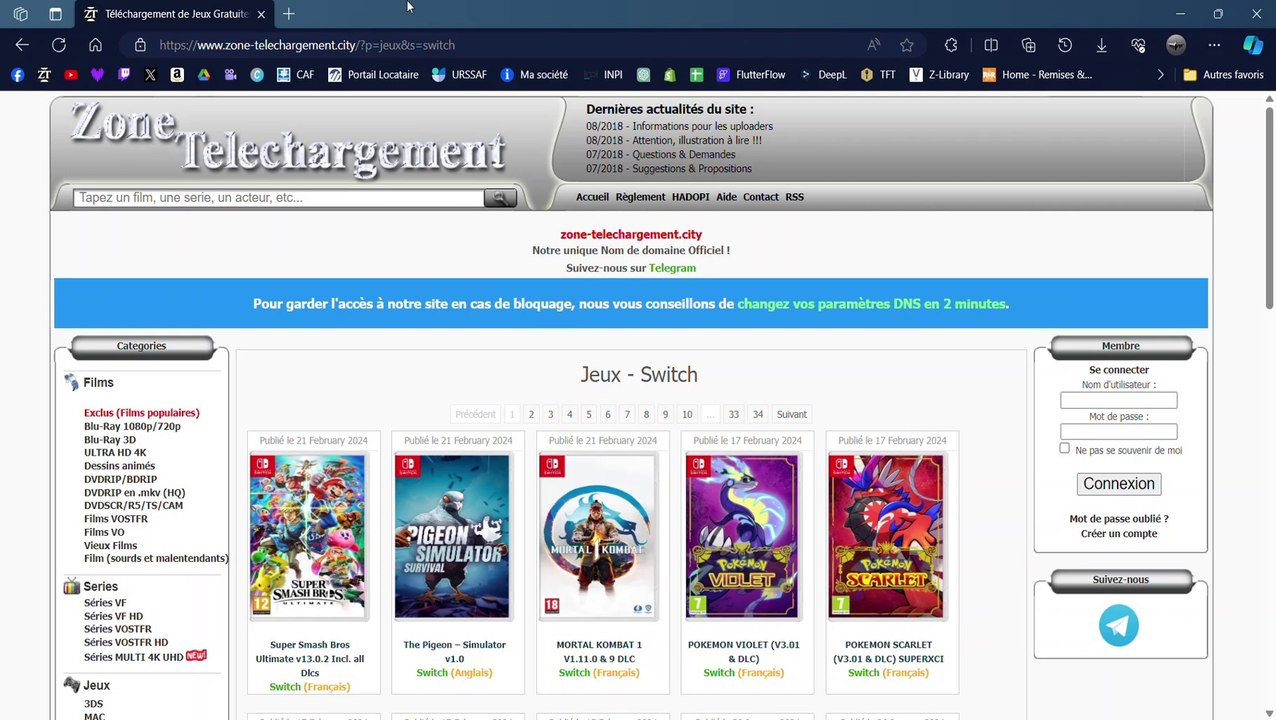This screenshot has width=1276, height=720.
Task: Open Super Smash Bros Ultimate cover image
Action: pyautogui.click(x=308, y=536)
